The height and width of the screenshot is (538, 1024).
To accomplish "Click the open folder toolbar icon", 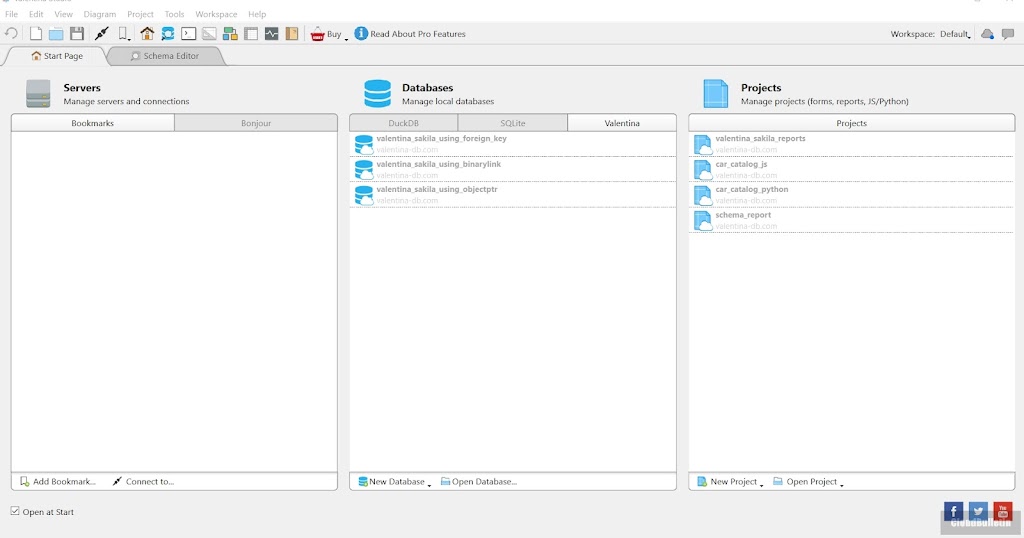I will (56, 33).
